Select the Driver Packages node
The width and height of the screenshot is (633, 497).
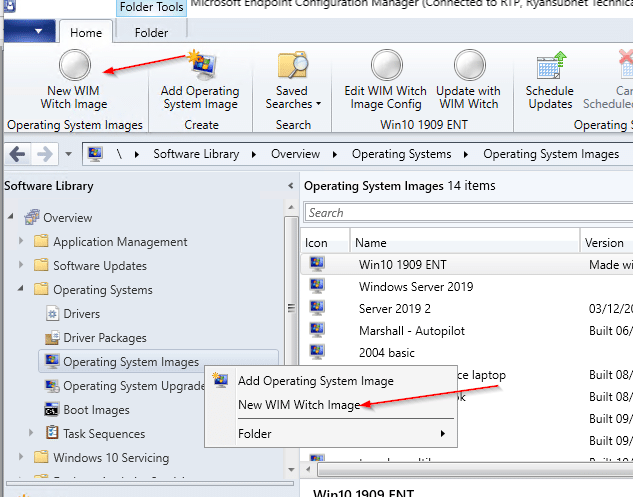105,338
